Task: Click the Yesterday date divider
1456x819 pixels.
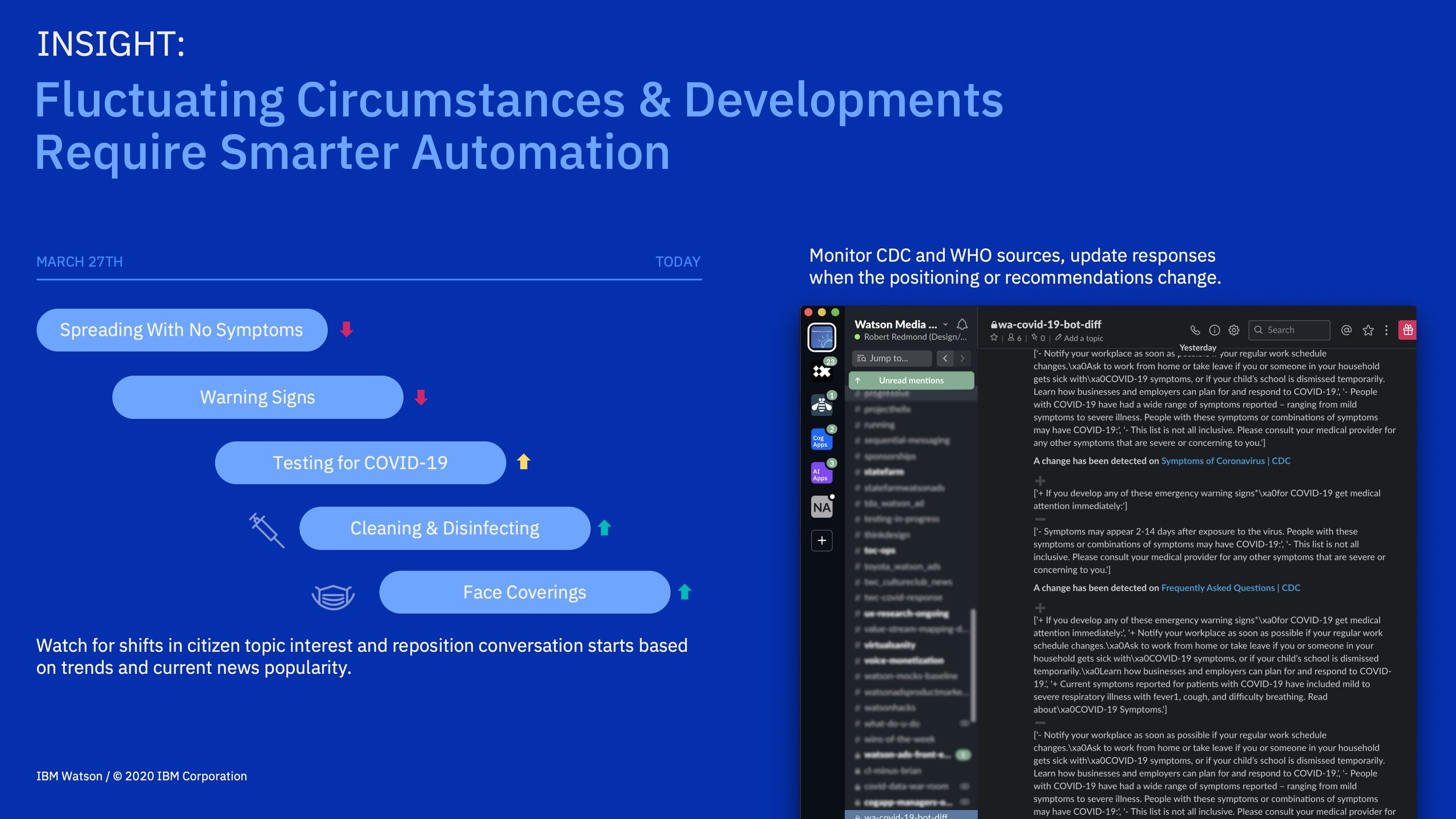Action: tap(1197, 348)
